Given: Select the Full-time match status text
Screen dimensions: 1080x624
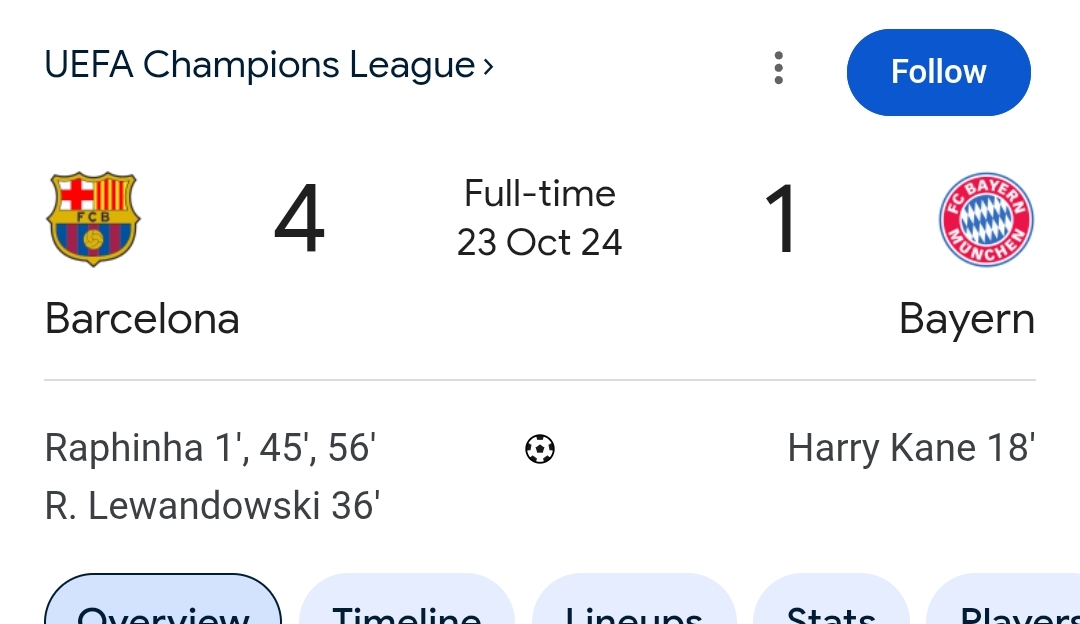Looking at the screenshot, I should tap(540, 193).
